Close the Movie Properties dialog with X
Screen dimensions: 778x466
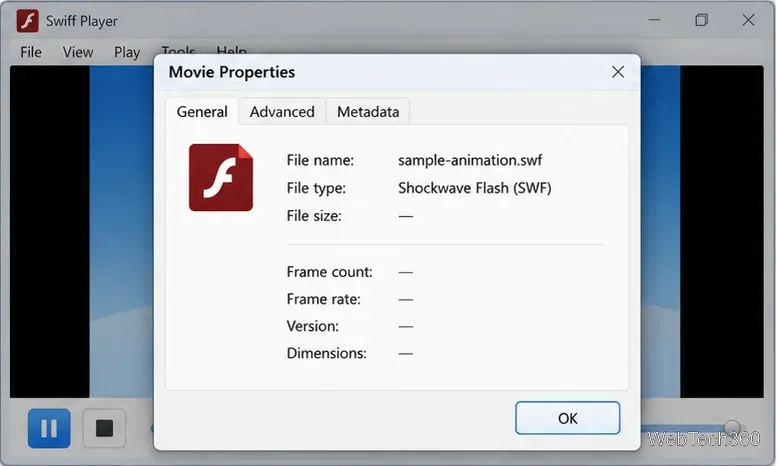pyautogui.click(x=618, y=72)
